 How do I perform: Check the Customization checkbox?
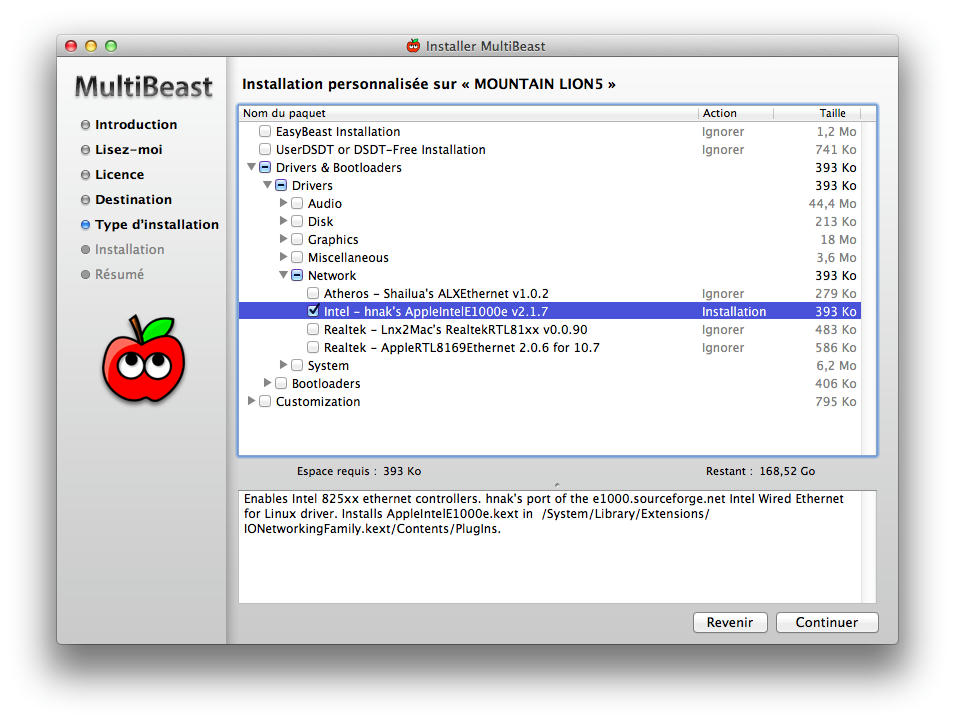click(x=265, y=401)
